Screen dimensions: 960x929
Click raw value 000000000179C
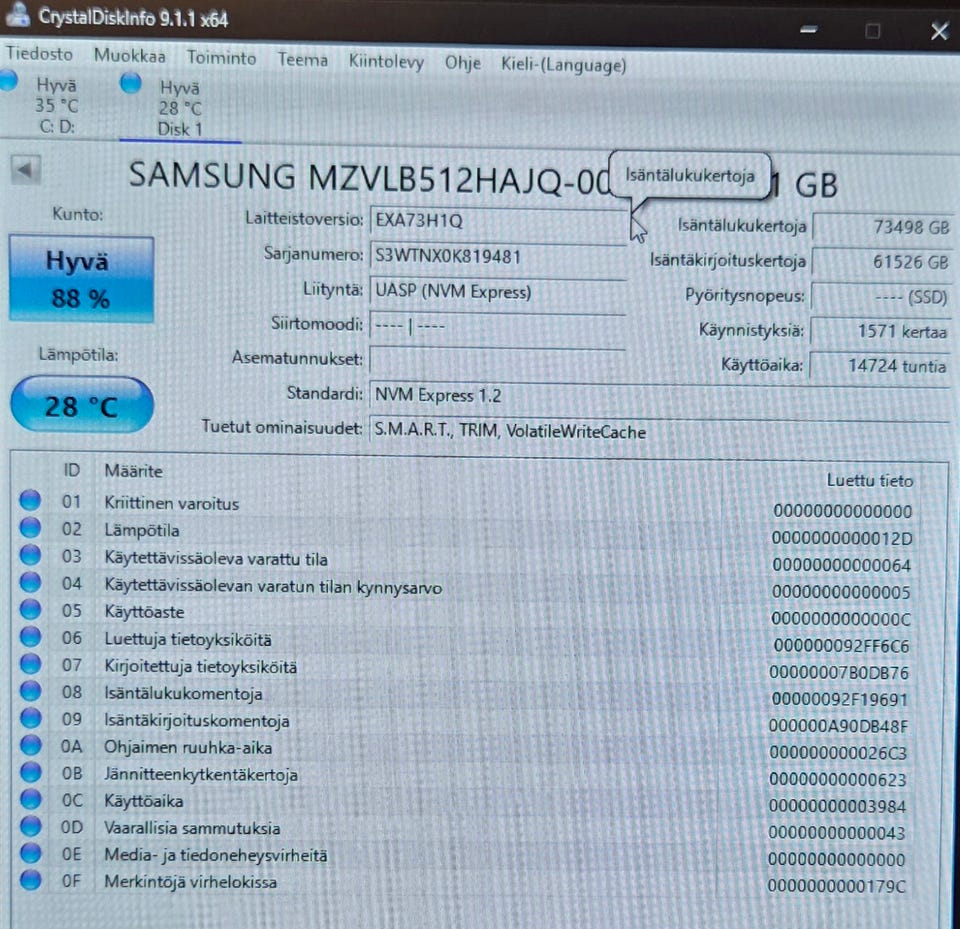pyautogui.click(x=836, y=886)
